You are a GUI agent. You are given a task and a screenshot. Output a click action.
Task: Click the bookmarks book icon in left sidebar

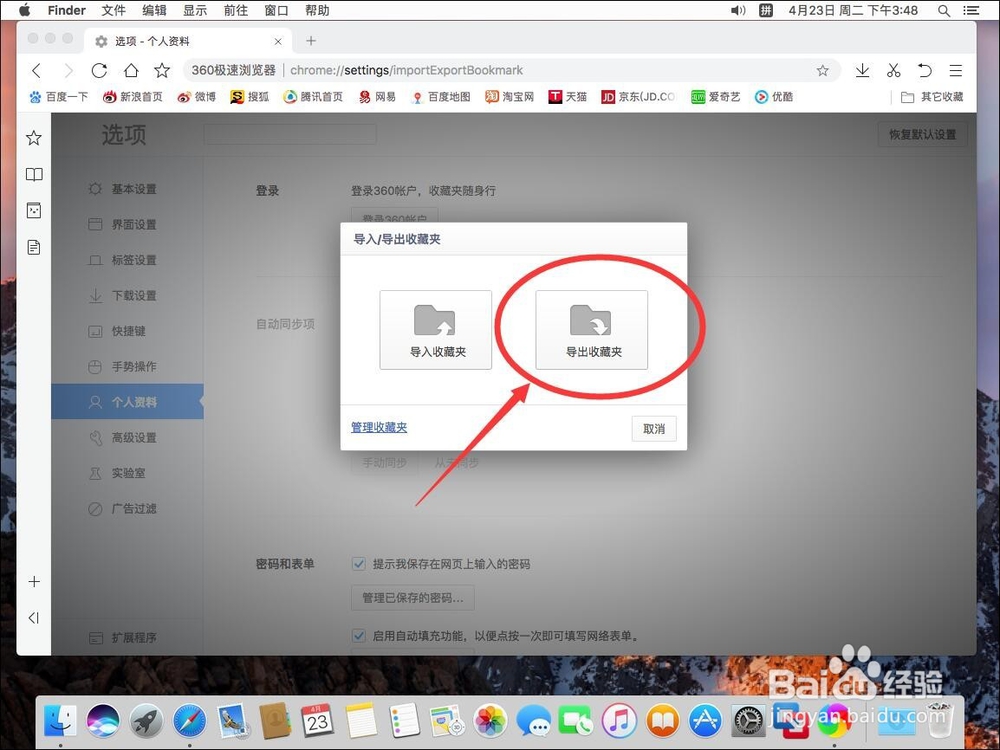coord(33,174)
